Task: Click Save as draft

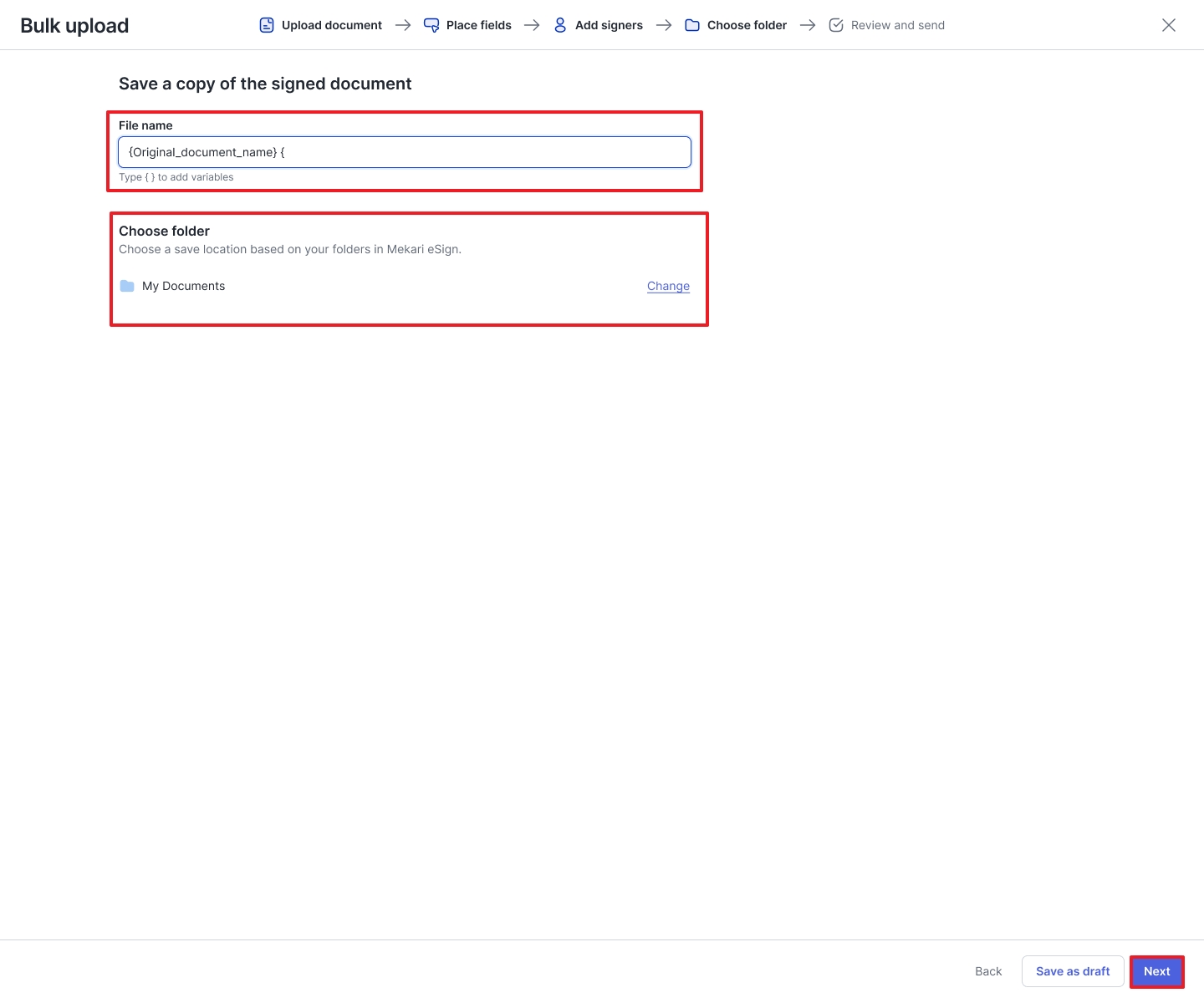Action: pos(1073,971)
